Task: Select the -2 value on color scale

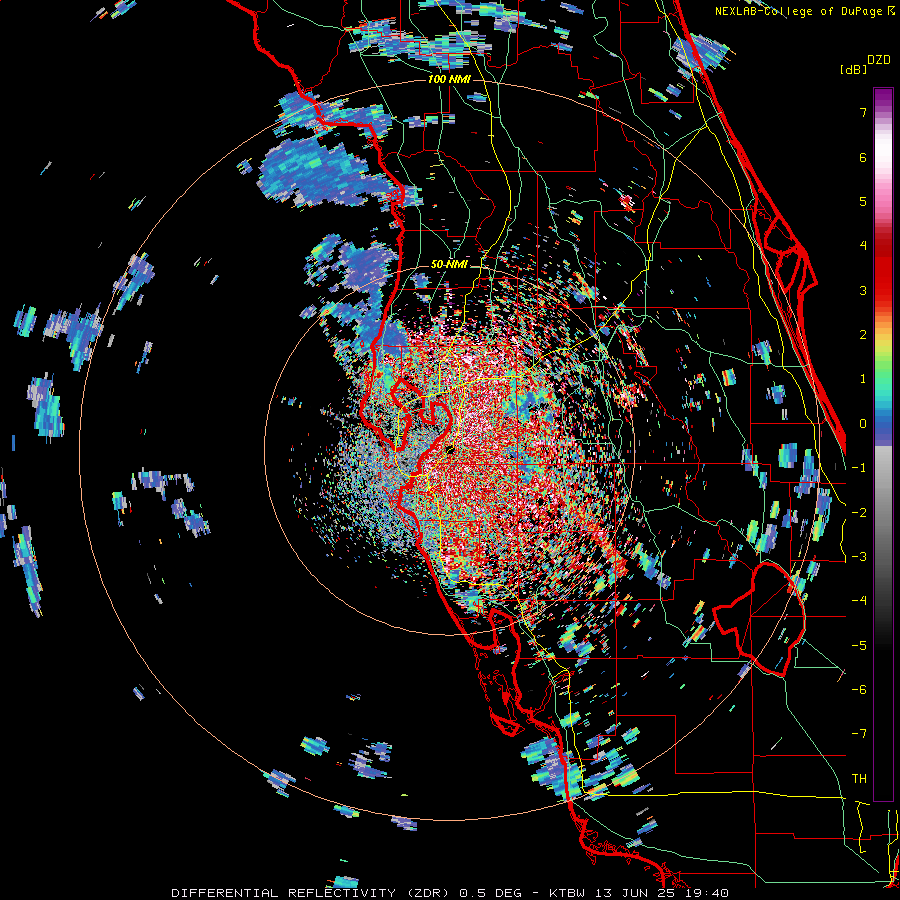Action: pyautogui.click(x=859, y=513)
